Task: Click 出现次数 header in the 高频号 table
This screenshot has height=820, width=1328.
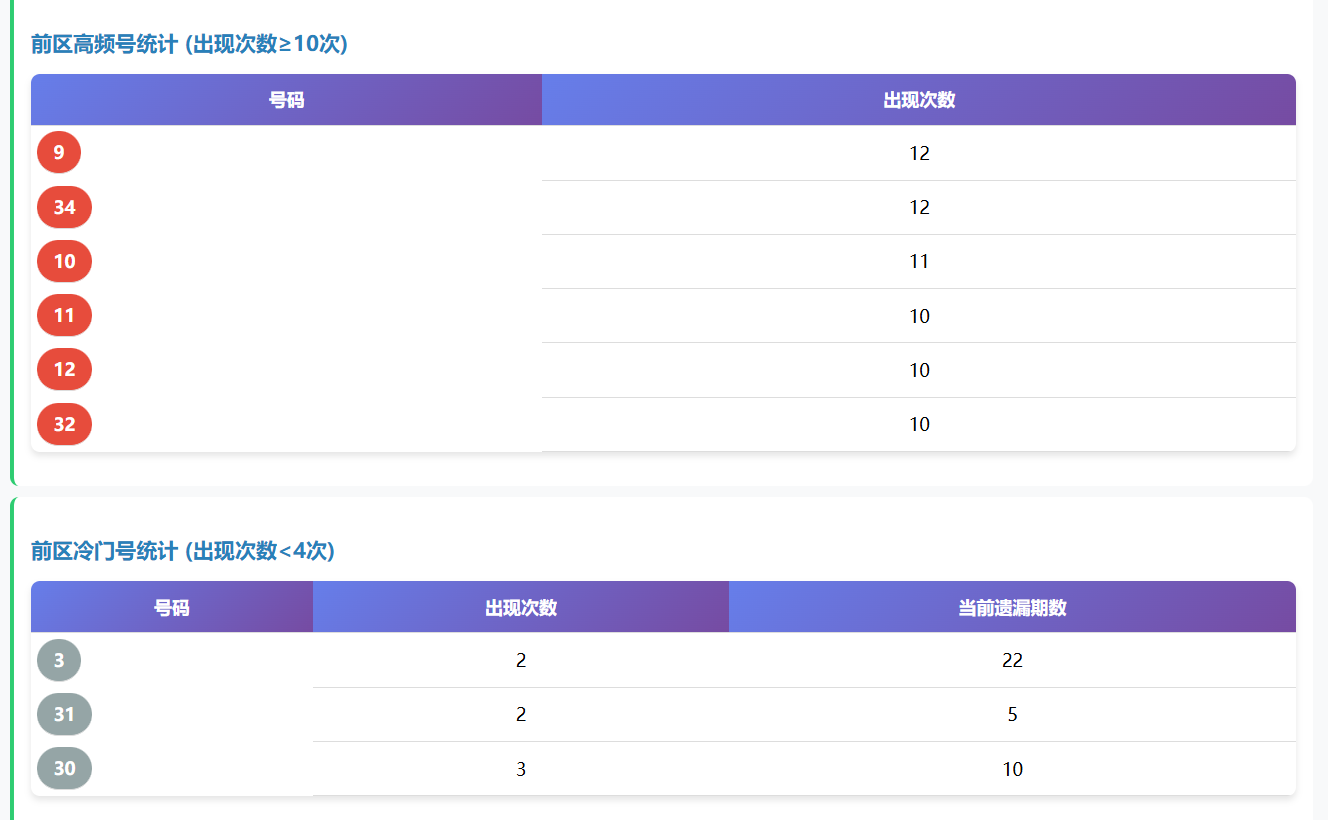Action: [919, 100]
